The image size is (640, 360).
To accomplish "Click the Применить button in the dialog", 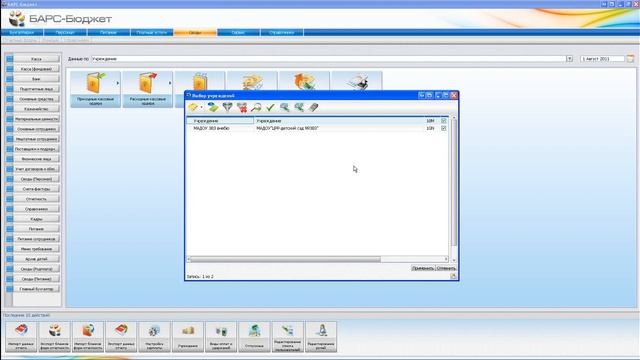I will pyautogui.click(x=423, y=268).
